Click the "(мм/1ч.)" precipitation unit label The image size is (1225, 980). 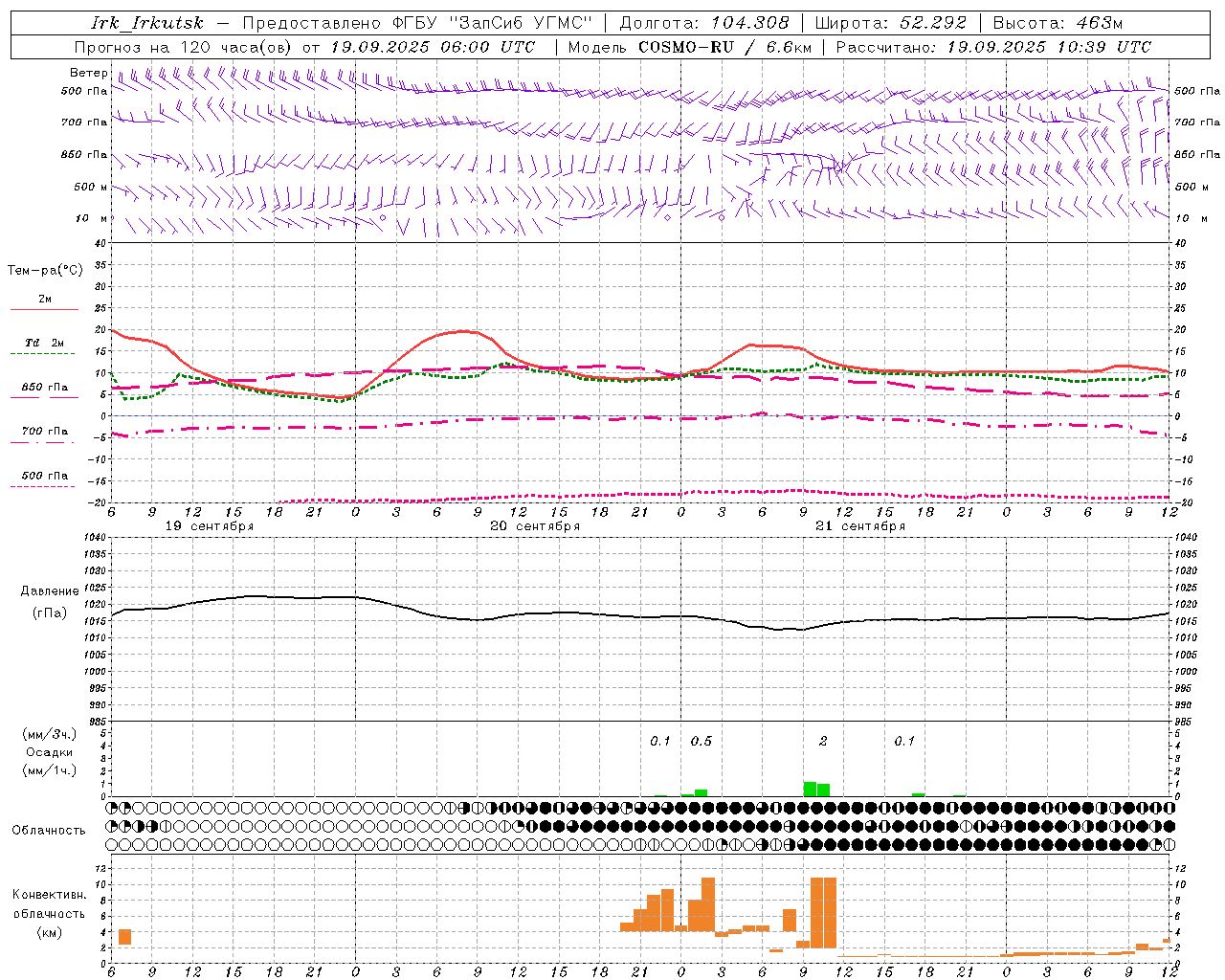50,770
